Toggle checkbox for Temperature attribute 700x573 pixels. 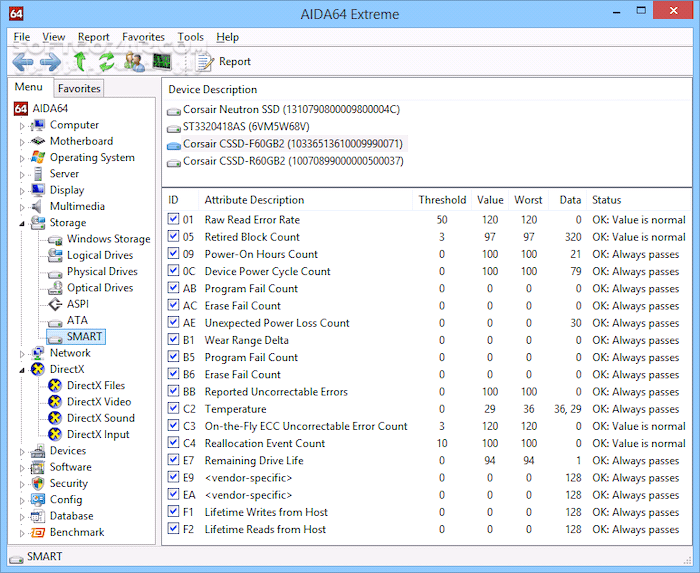175,409
